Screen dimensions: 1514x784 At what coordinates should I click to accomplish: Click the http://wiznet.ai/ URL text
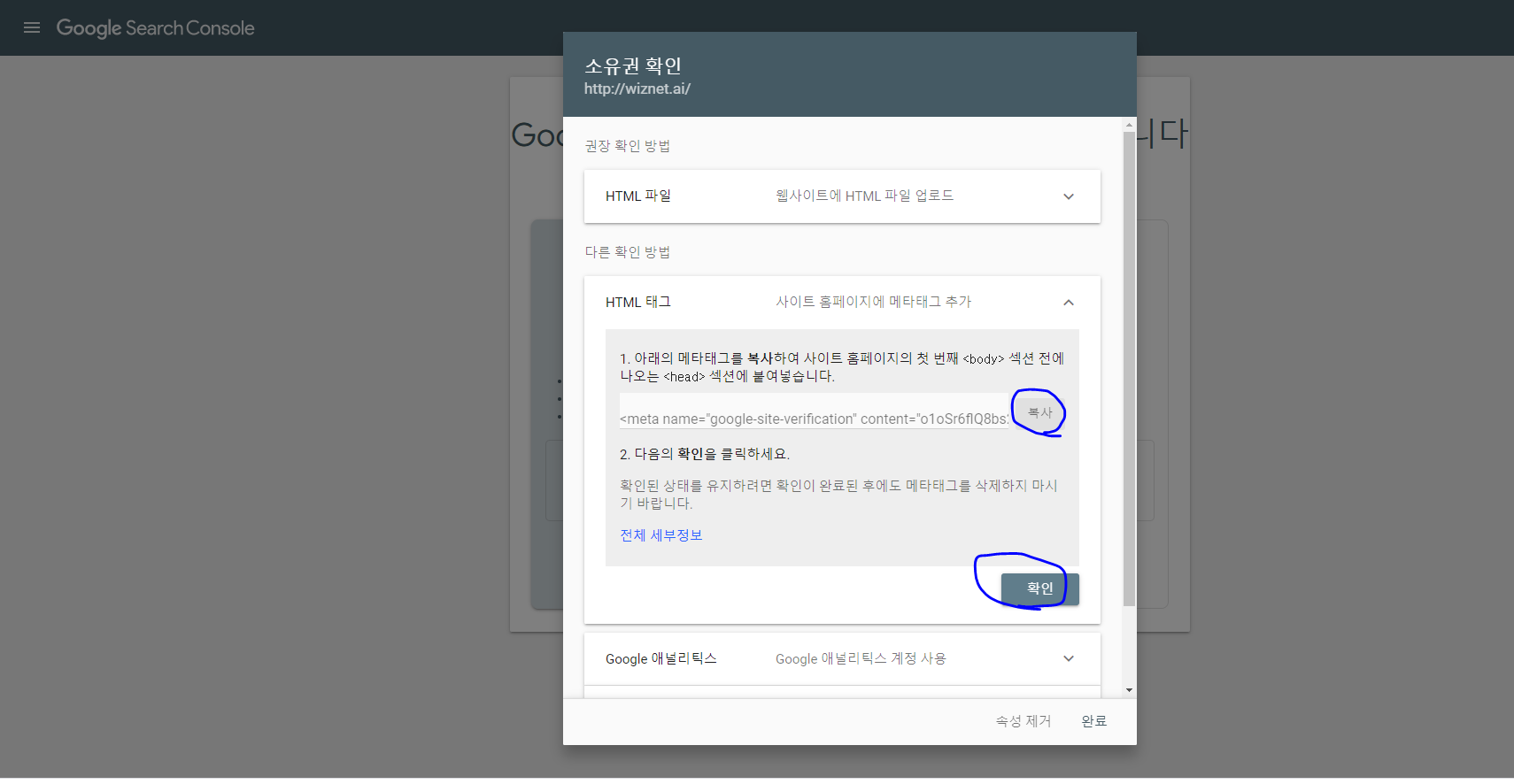[637, 88]
